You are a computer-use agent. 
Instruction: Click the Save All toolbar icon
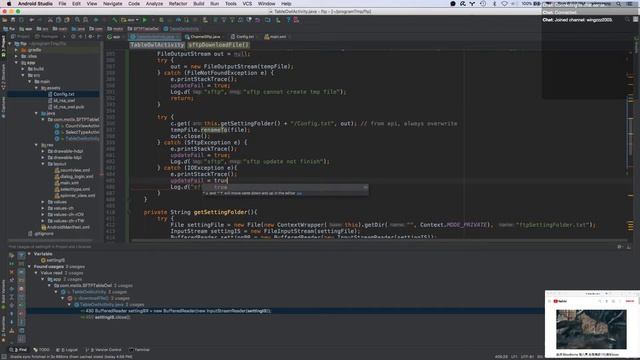point(13,20)
